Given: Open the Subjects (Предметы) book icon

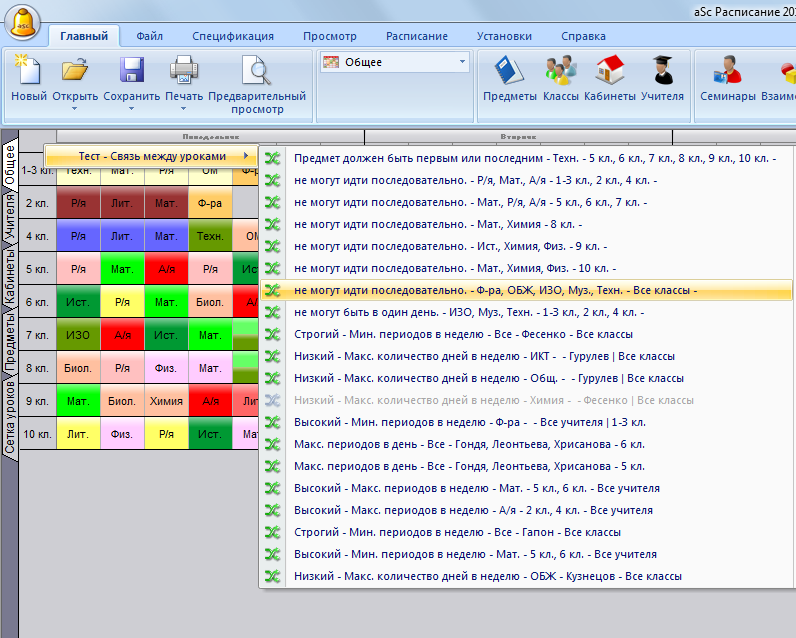Looking at the screenshot, I should 509,72.
